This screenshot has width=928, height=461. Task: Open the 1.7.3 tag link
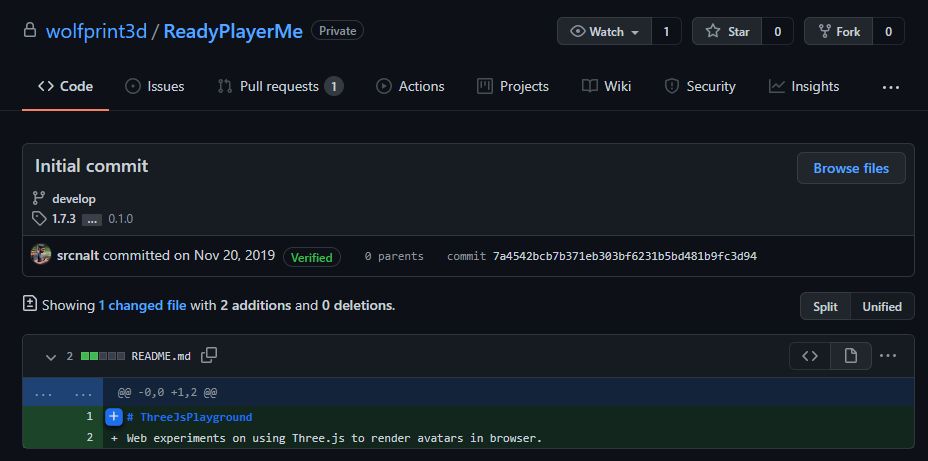coord(64,219)
